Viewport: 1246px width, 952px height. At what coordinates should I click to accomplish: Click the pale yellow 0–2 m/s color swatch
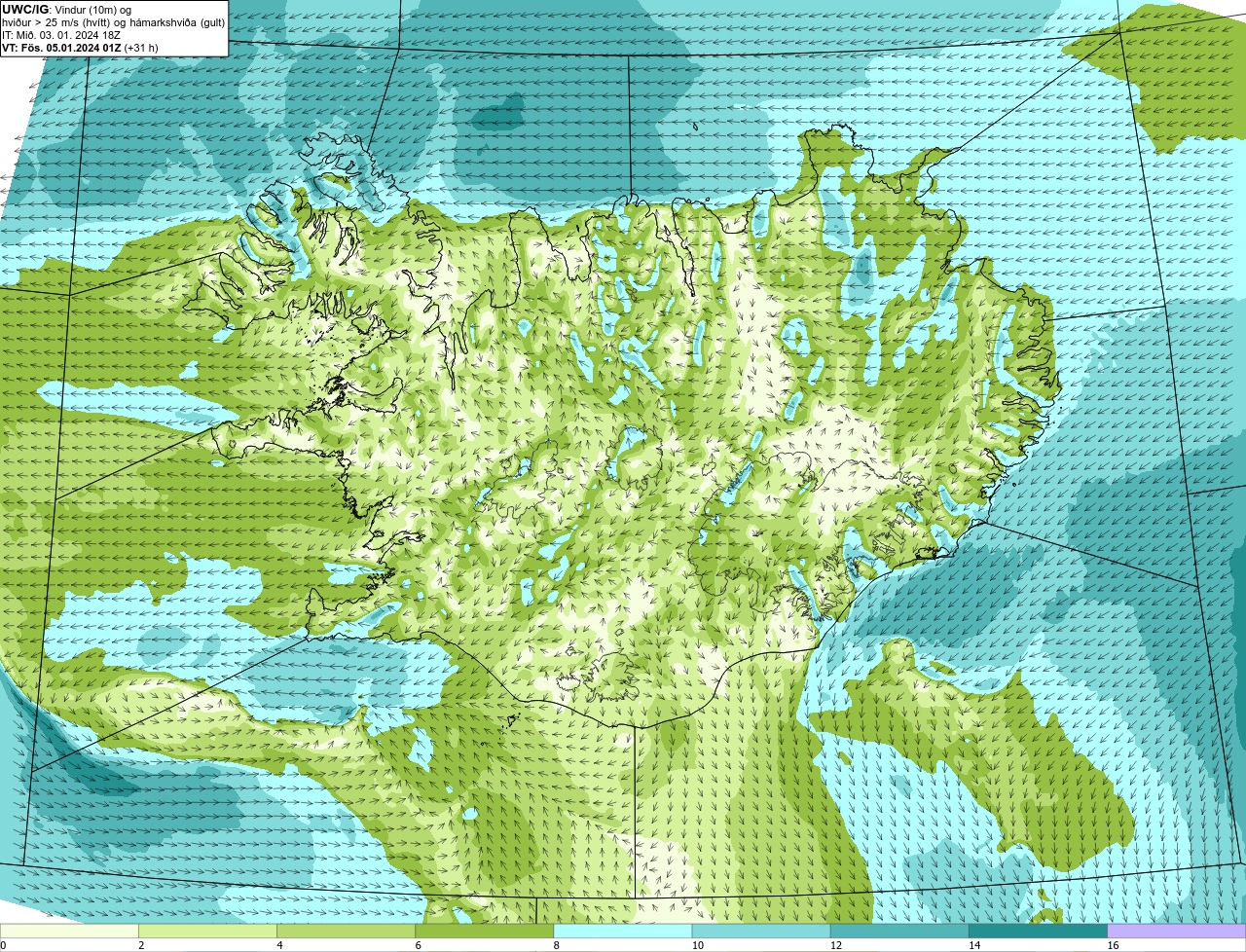pyautogui.click(x=70, y=932)
